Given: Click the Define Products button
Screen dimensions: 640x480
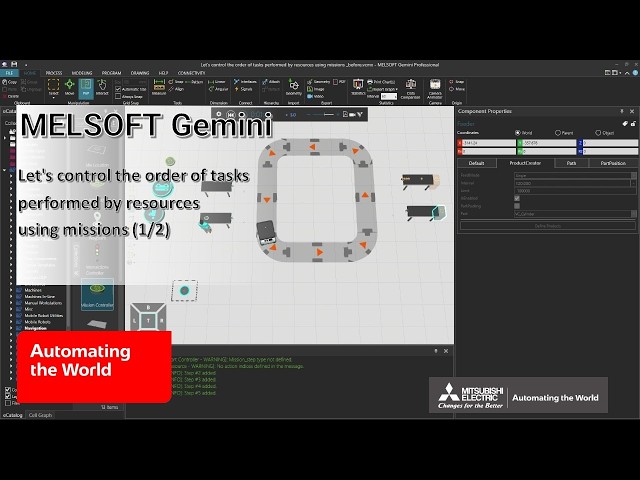Looking at the screenshot, I should pyautogui.click(x=548, y=226).
